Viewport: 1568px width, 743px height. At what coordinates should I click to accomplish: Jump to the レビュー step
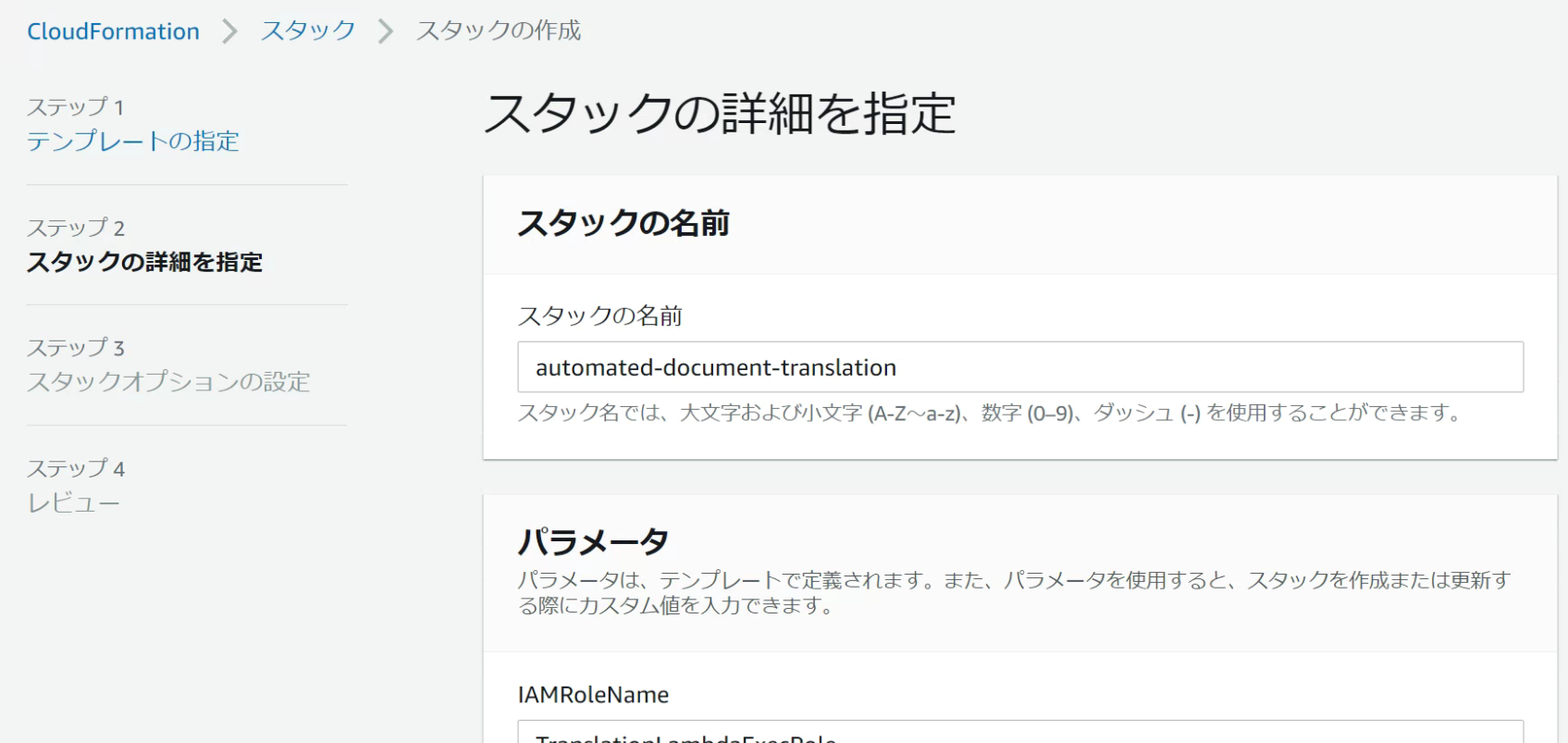73,503
